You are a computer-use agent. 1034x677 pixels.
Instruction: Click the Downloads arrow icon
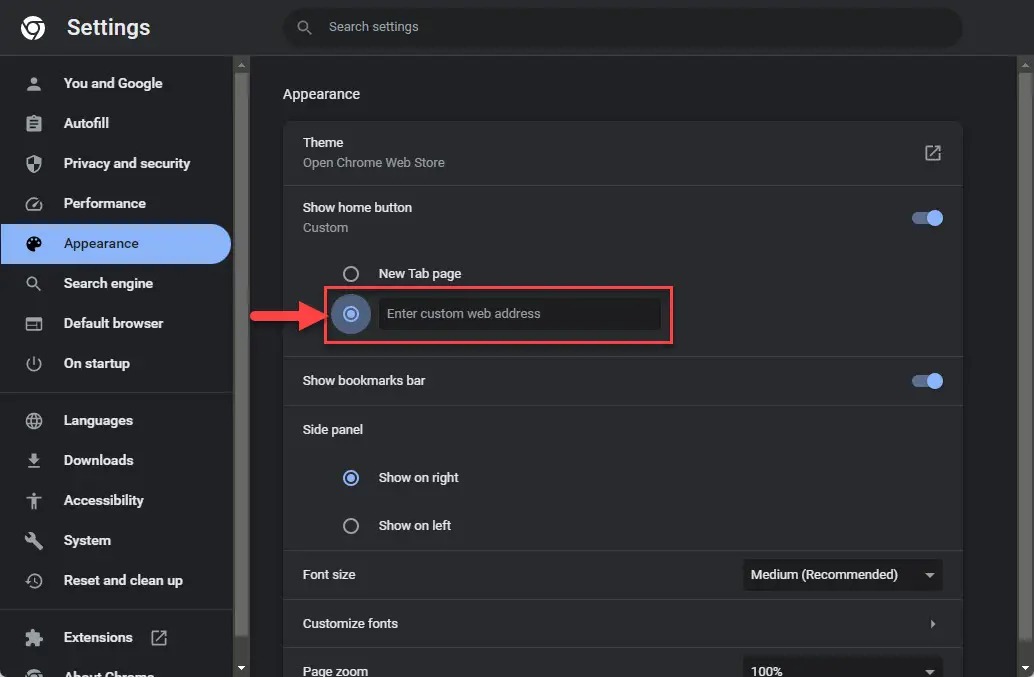coord(34,461)
